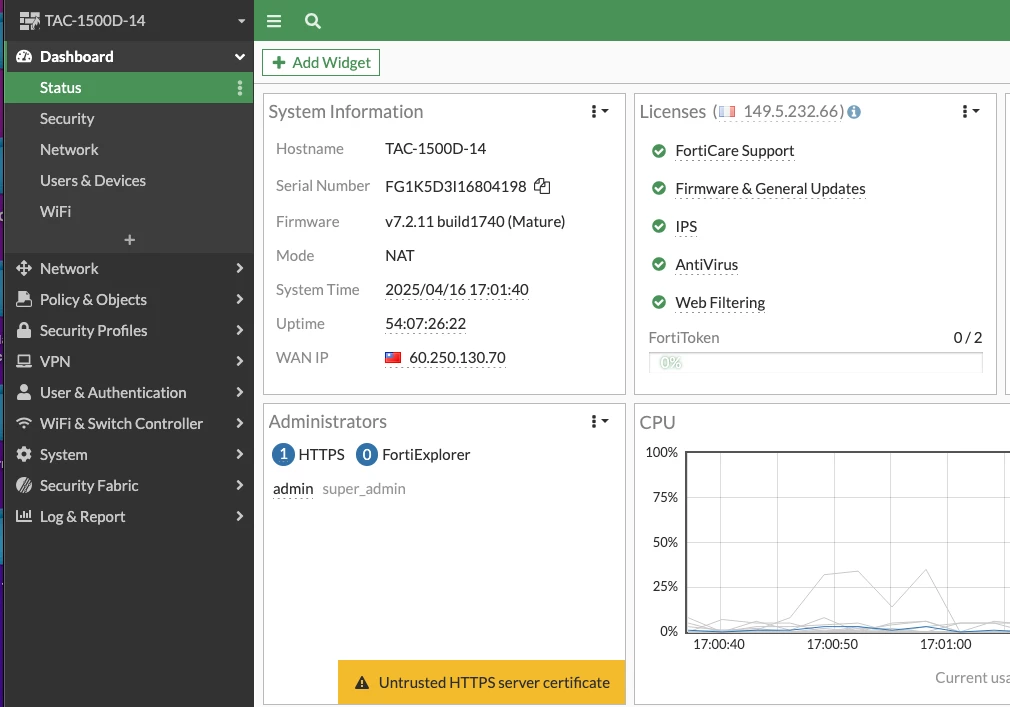Add a new dashboard with plus icon
Viewport: 1010px width, 707px height.
click(x=129, y=240)
